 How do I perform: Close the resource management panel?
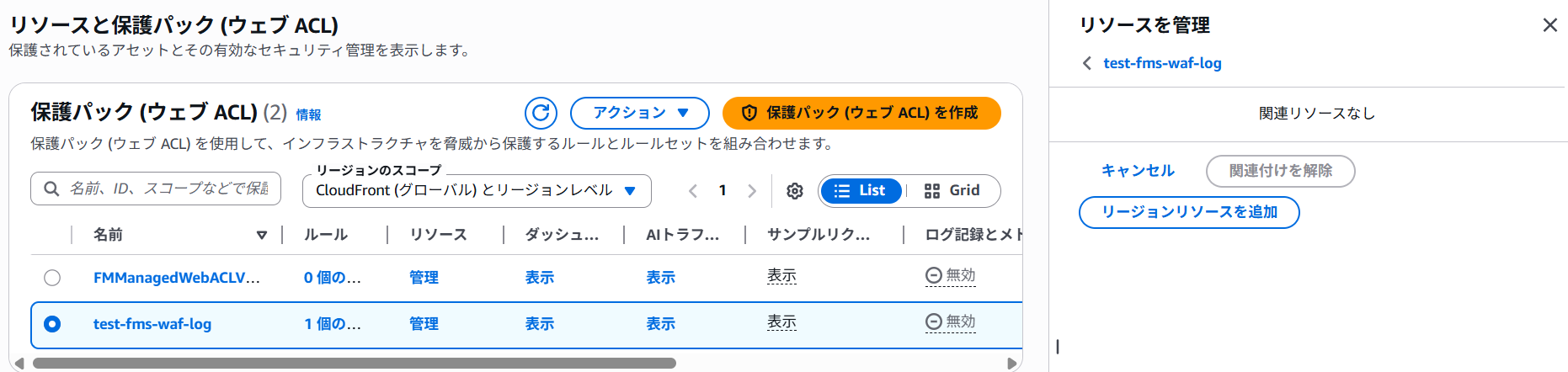coord(1549,25)
